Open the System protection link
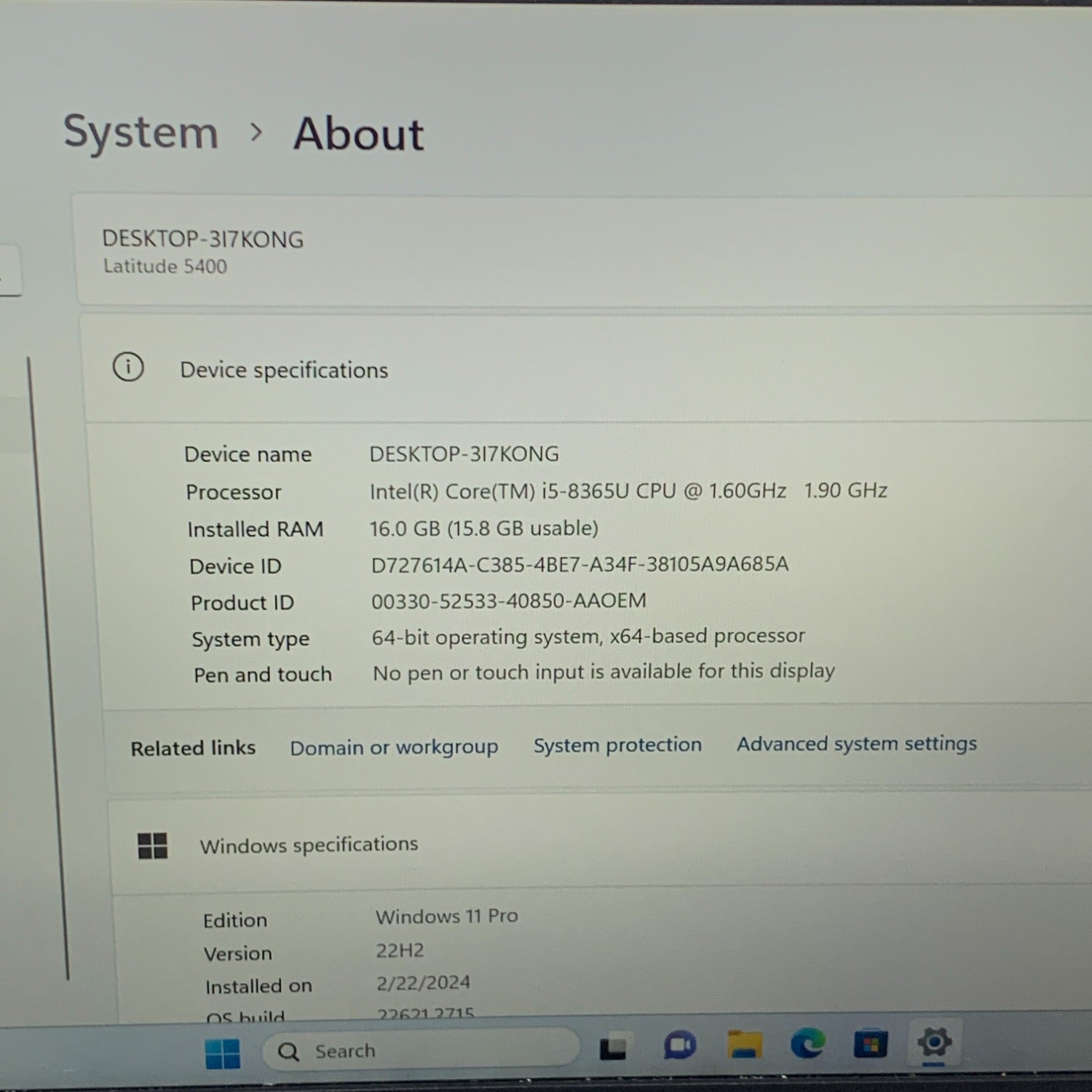Image resolution: width=1092 pixels, height=1092 pixels. [x=617, y=745]
